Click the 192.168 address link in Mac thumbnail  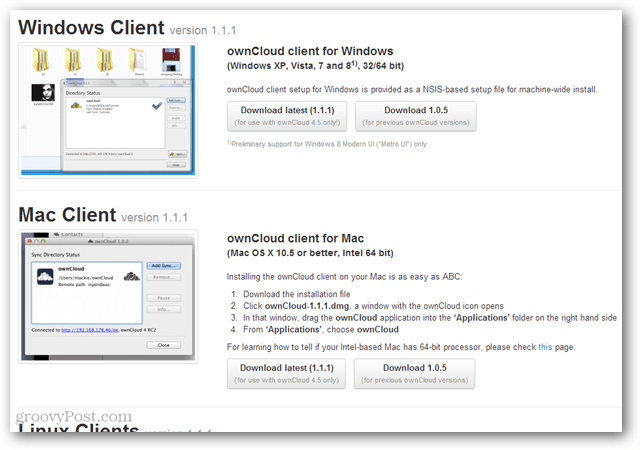click(x=90, y=330)
